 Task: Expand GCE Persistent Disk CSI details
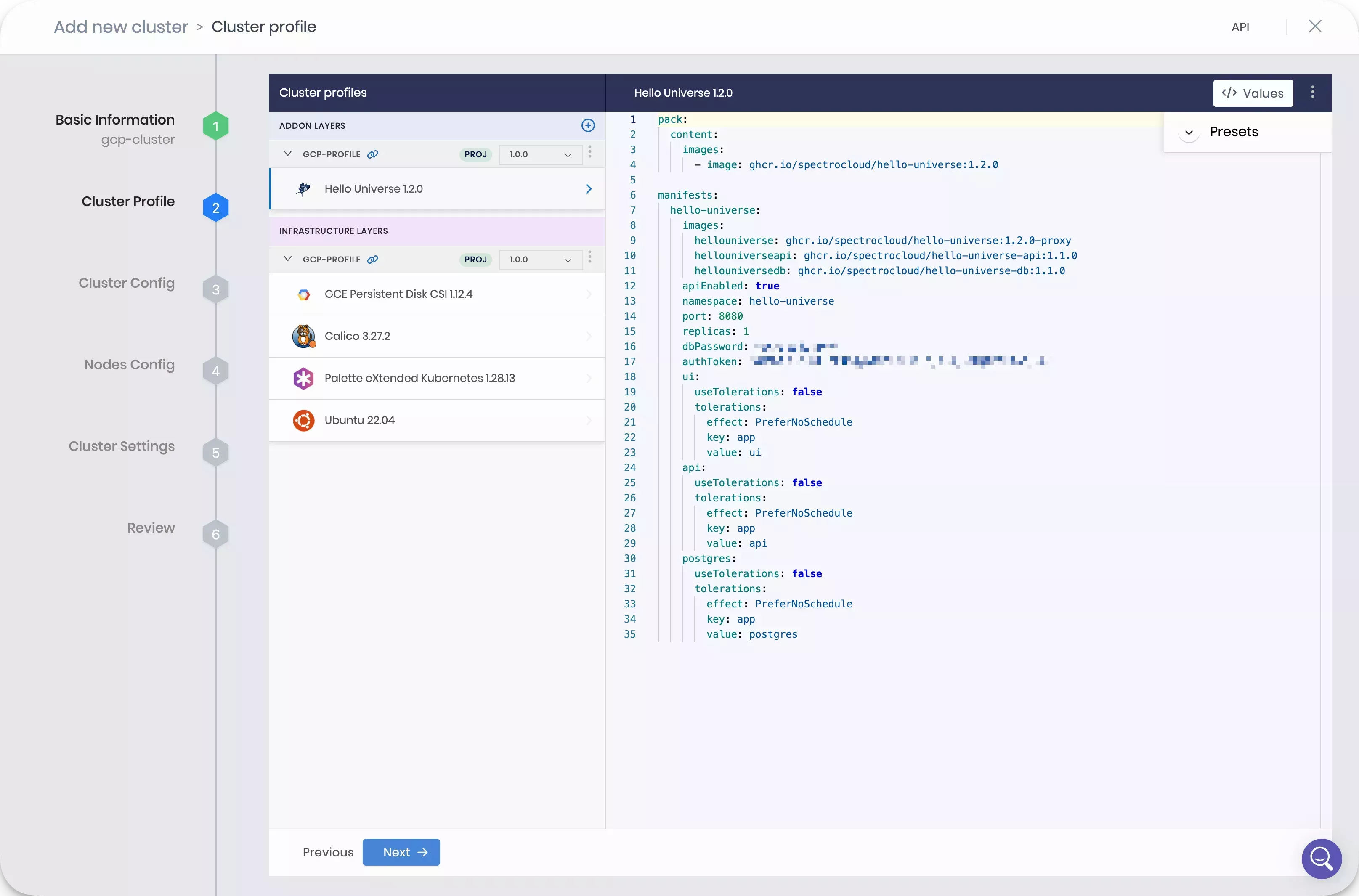coord(589,294)
